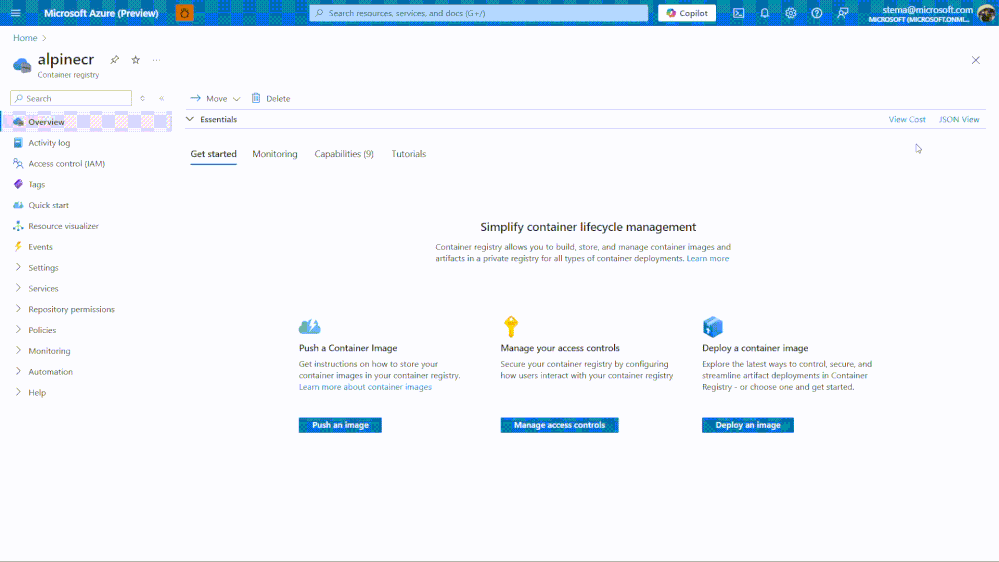
Task: Click Microsoft Azure (Preview) title
Action: (101, 13)
